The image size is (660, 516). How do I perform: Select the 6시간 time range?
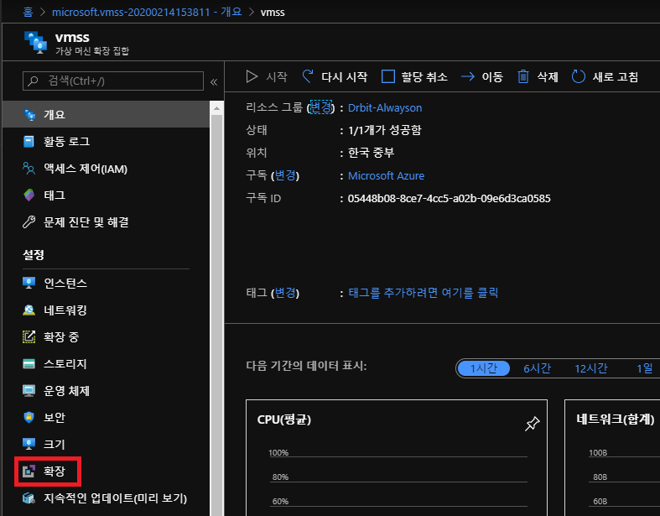click(x=537, y=369)
